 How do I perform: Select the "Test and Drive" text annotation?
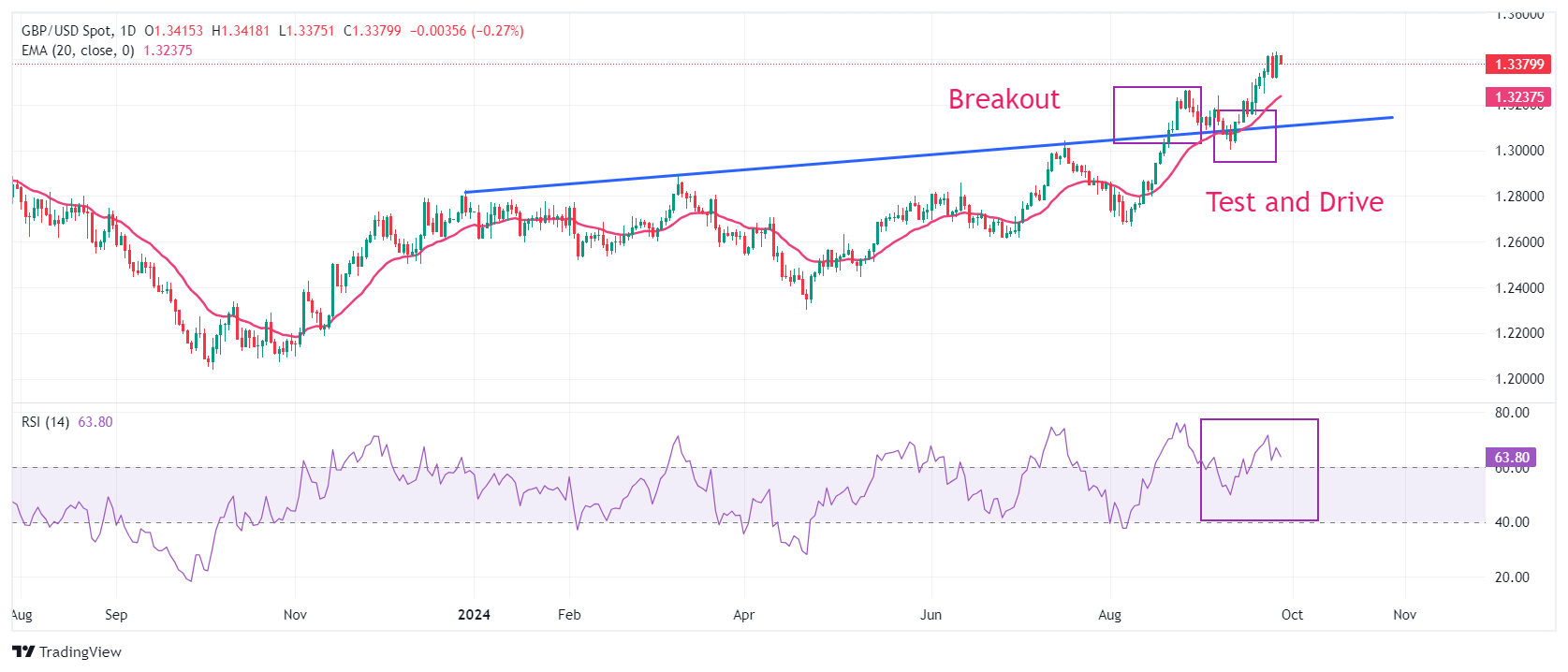point(1294,202)
